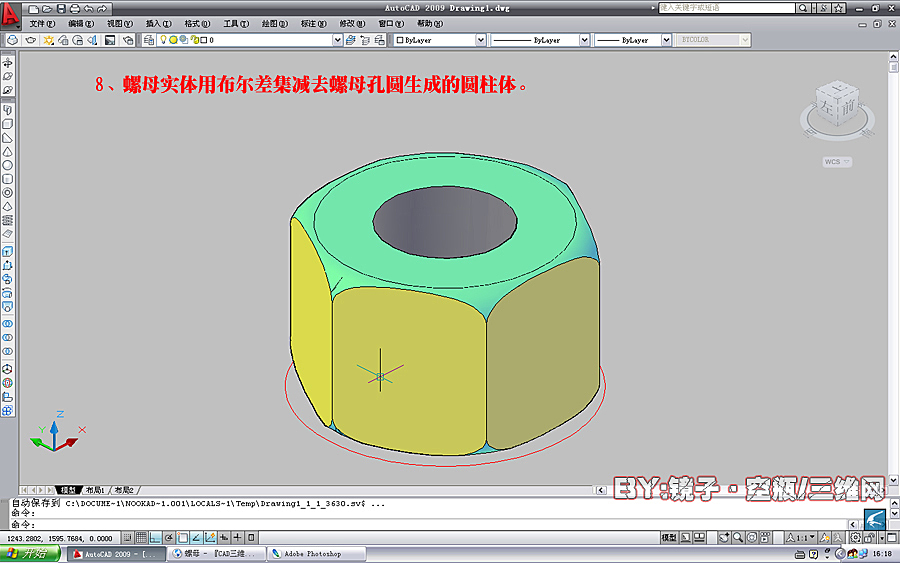The image size is (900, 563).
Task: Toggle Lineweight display in status bar
Action: (237, 538)
